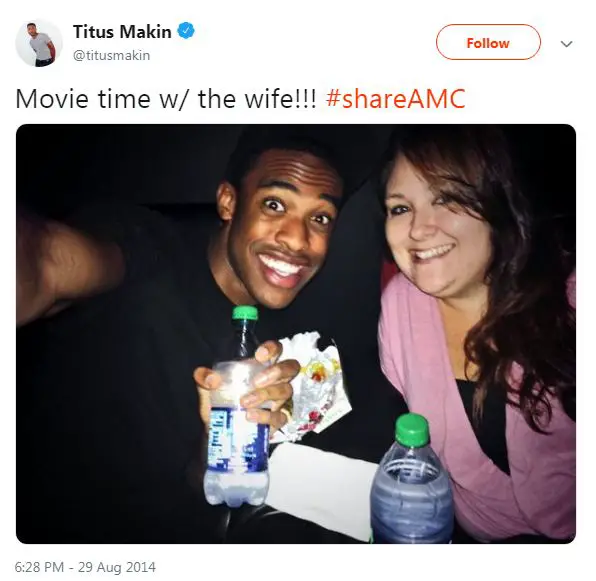Expand the tweet options chevron
This screenshot has height=581, width=596.
[566, 44]
